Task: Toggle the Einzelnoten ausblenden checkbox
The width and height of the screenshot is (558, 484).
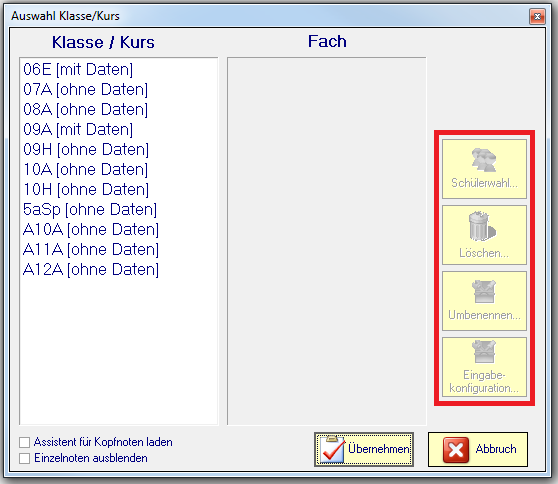Action: pos(25,458)
